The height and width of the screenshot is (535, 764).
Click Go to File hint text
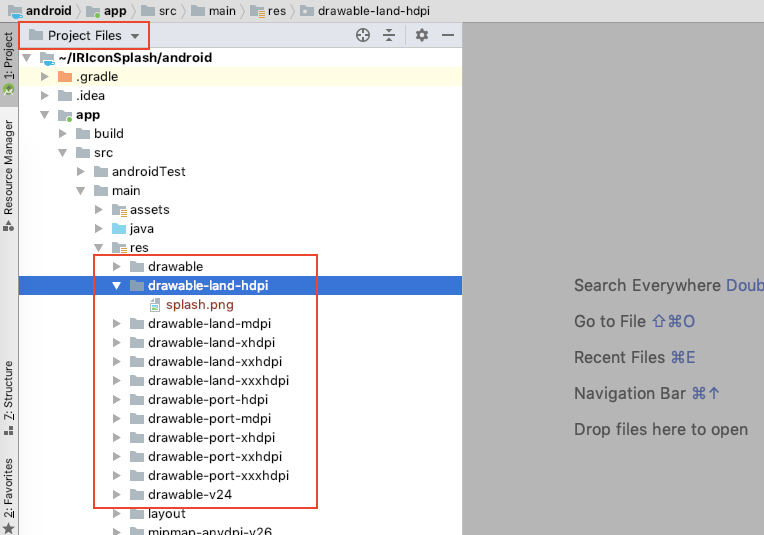[x=610, y=322]
